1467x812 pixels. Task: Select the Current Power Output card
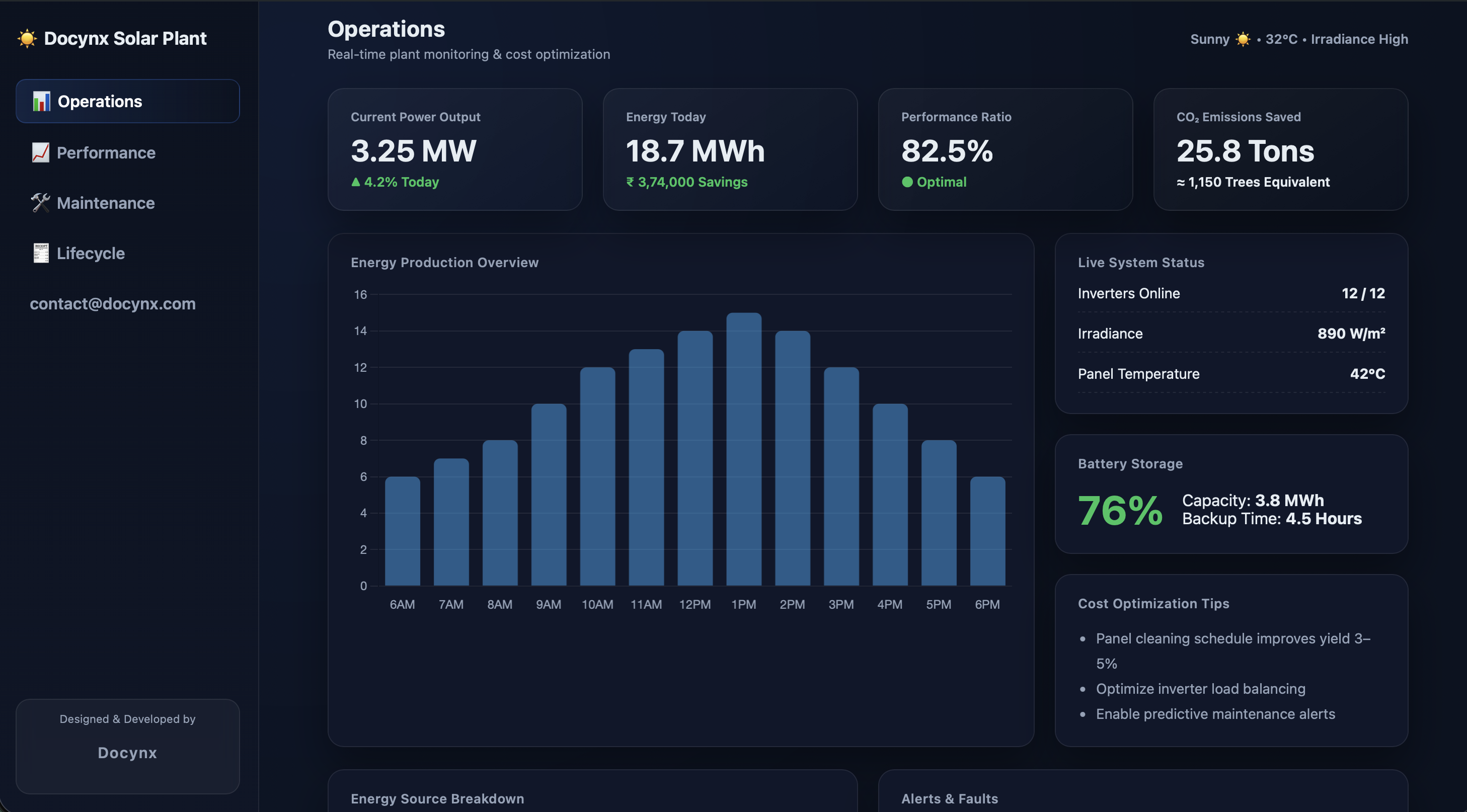454,149
